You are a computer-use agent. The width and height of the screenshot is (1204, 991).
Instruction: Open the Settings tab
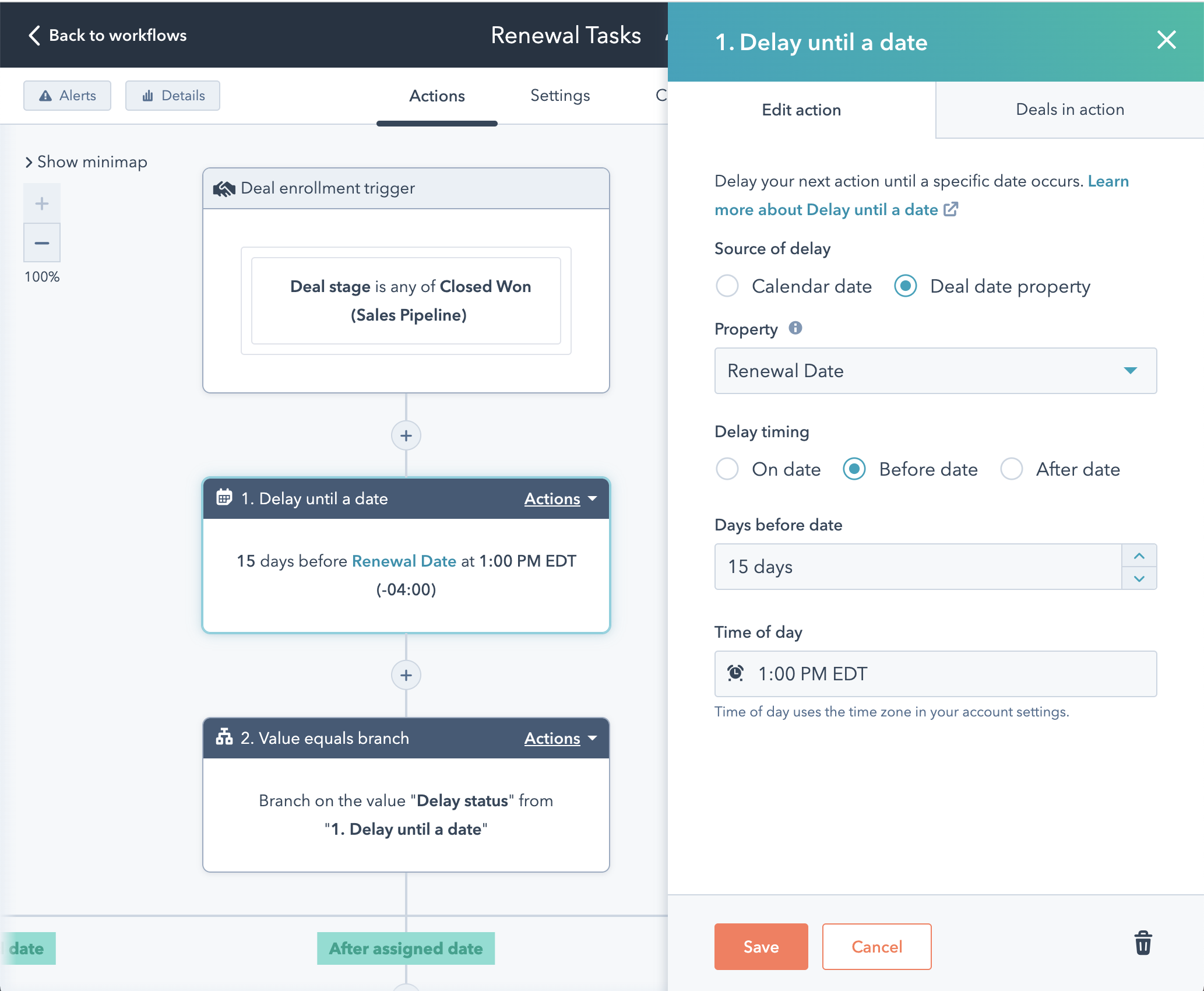point(559,96)
